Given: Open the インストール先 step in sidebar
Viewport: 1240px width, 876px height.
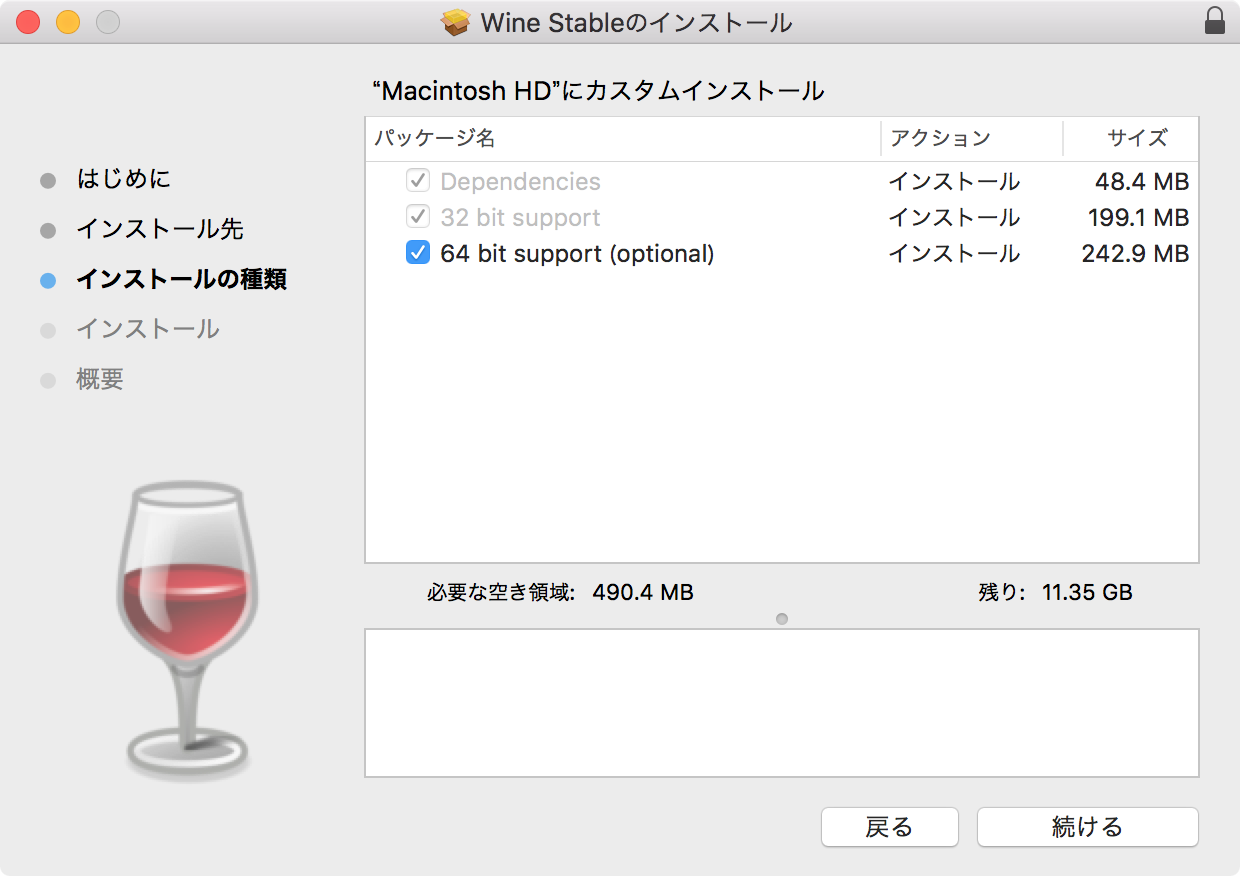Looking at the screenshot, I should point(160,230).
